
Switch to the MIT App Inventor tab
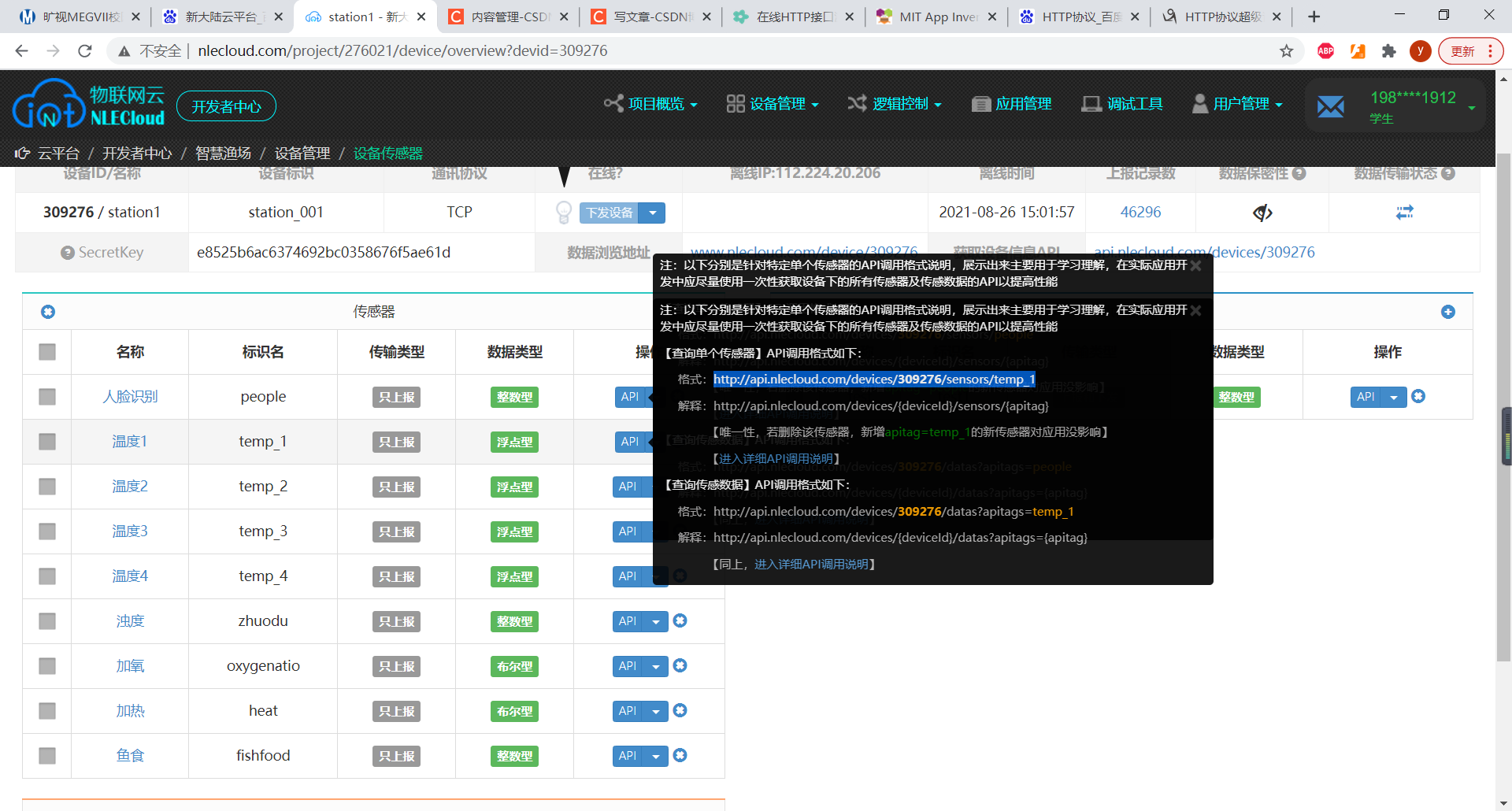[937, 17]
